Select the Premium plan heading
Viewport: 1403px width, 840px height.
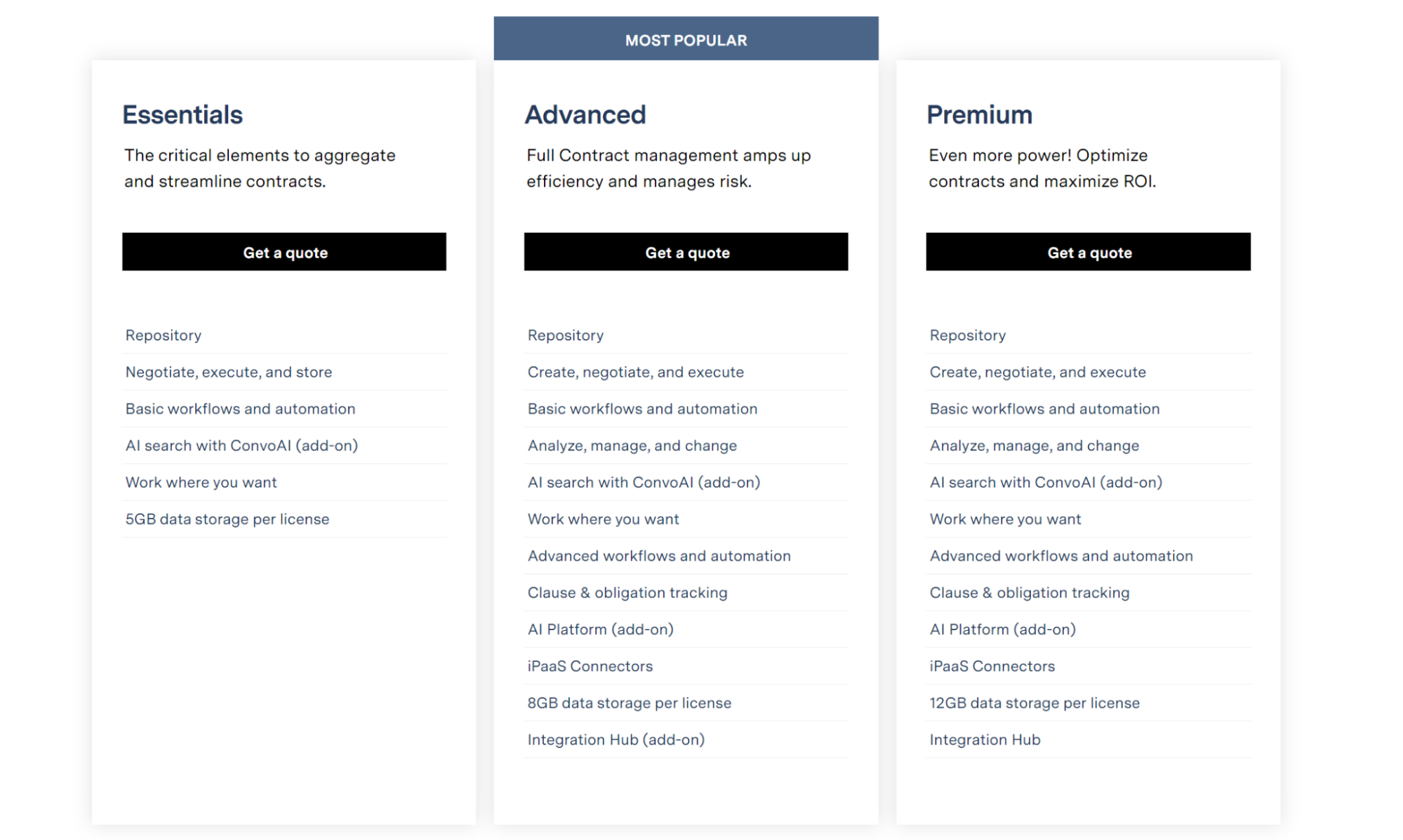[980, 114]
